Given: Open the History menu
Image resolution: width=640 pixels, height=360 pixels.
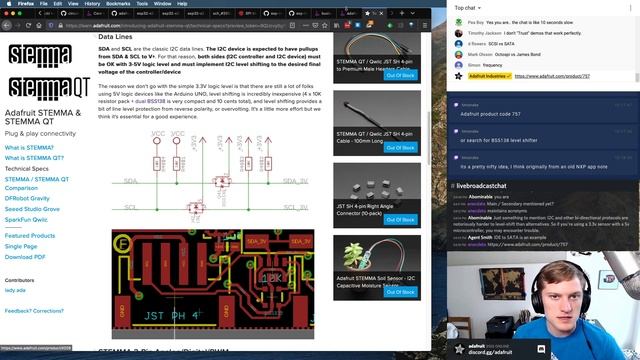Looking at the screenshot, I should (x=92, y=3).
